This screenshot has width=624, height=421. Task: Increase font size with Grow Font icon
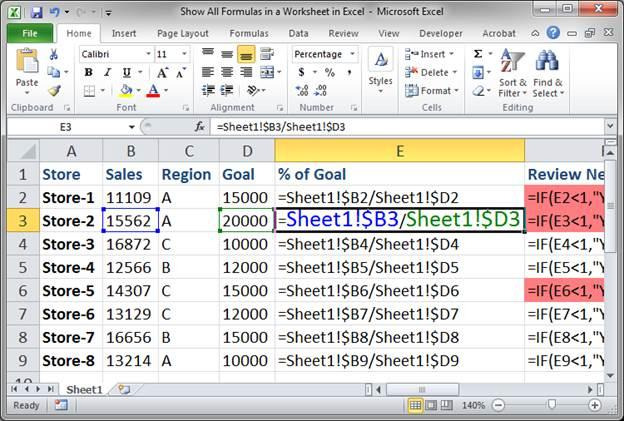point(162,72)
